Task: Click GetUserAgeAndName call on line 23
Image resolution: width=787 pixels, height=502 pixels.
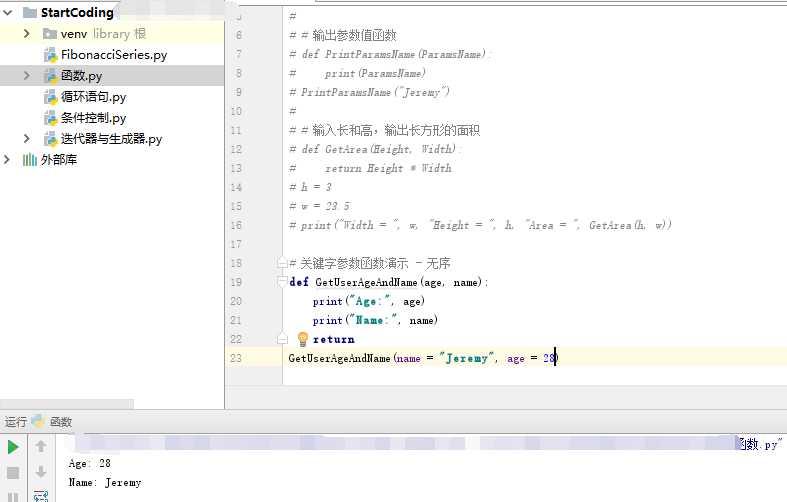Action: [x=339, y=358]
